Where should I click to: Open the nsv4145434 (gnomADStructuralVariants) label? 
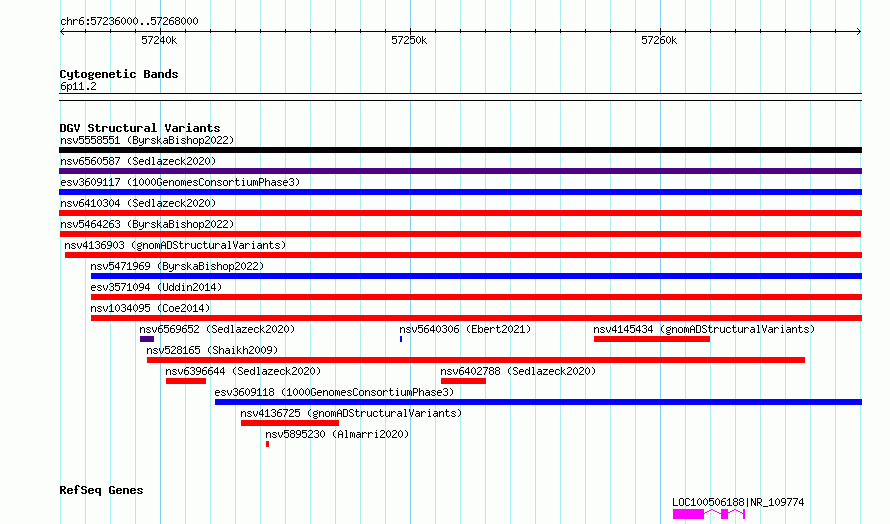pyautogui.click(x=704, y=329)
